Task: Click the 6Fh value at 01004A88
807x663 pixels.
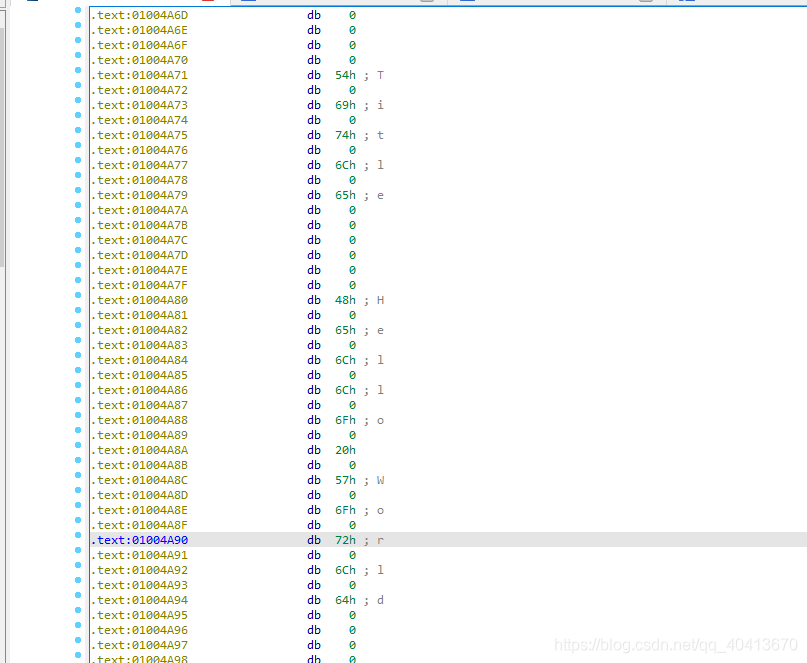Action: [345, 420]
